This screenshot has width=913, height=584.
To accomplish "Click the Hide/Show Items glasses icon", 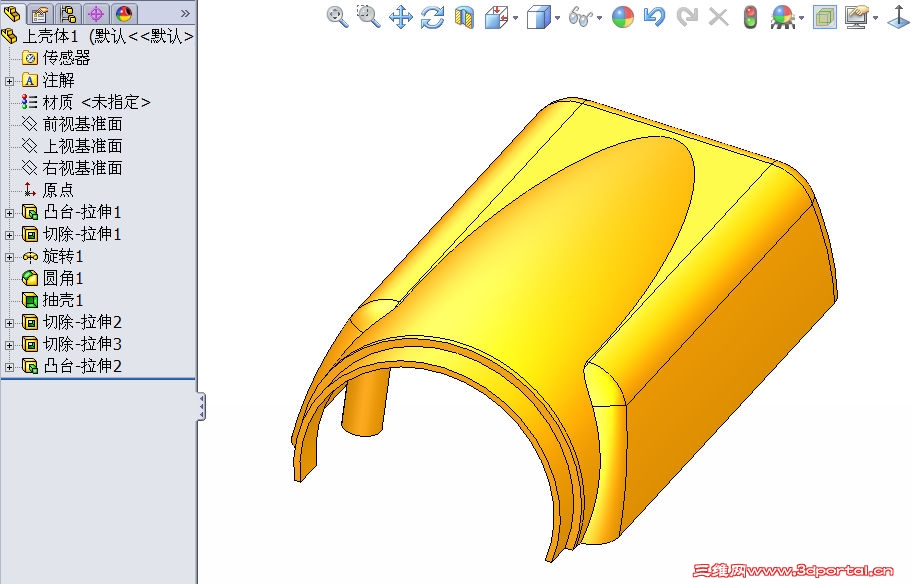I will (580, 17).
